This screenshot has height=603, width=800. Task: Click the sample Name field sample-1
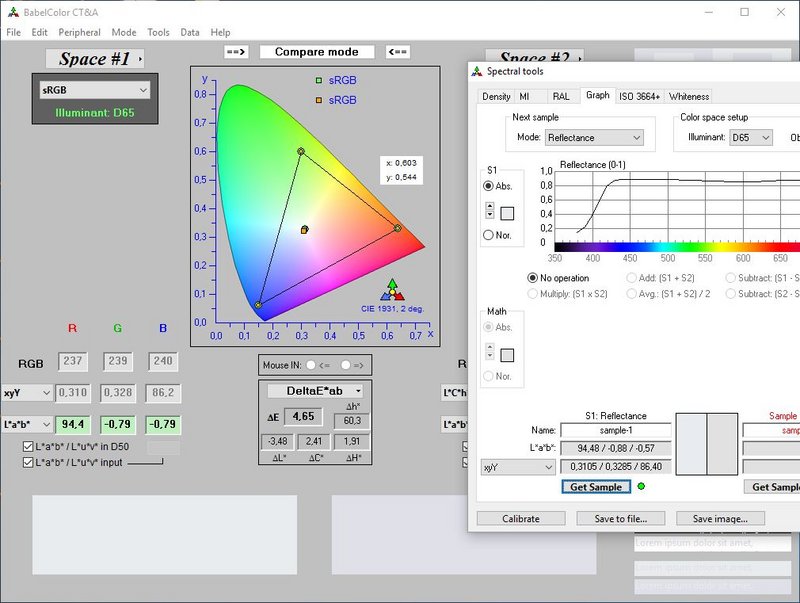tap(616, 430)
